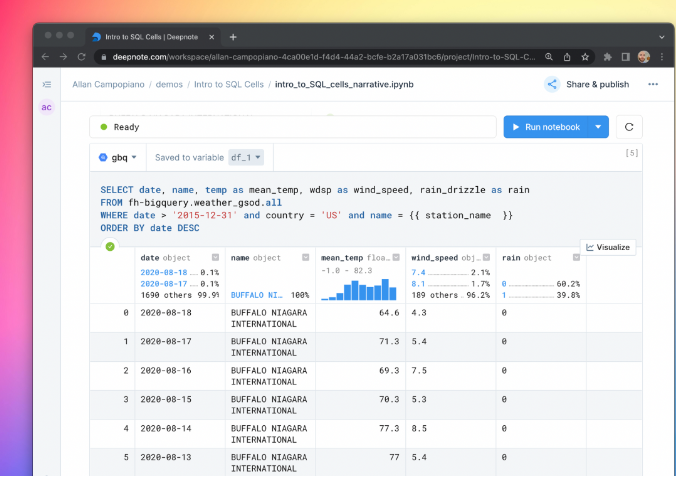
Task: Expand the Run notebook dropdown arrow
Action: coord(598,127)
